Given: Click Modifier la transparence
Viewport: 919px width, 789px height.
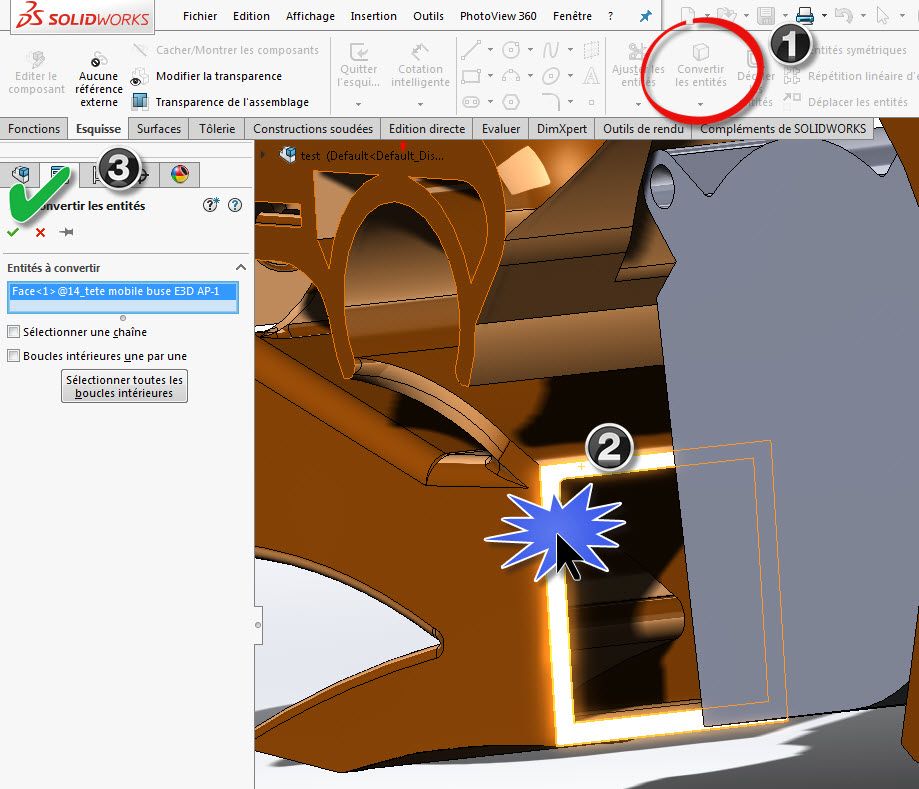Looking at the screenshot, I should [206, 76].
